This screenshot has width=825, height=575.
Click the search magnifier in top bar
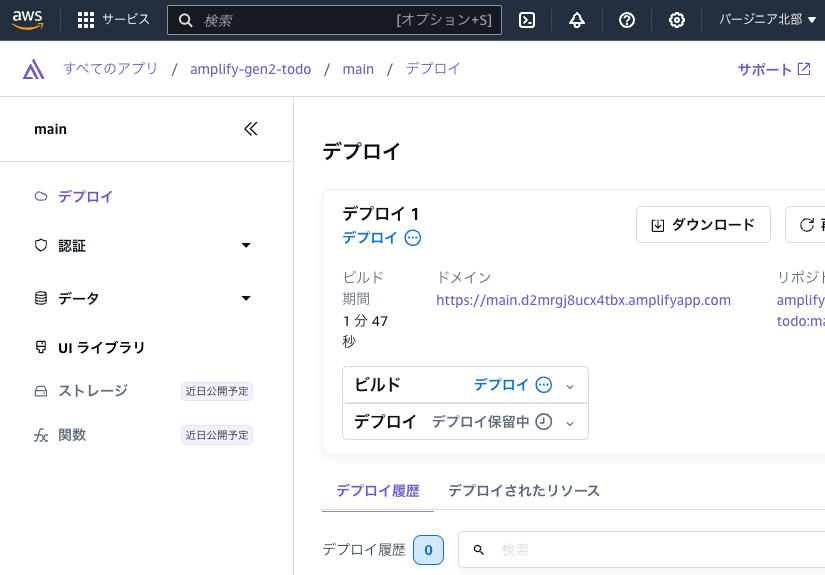tap(185, 20)
